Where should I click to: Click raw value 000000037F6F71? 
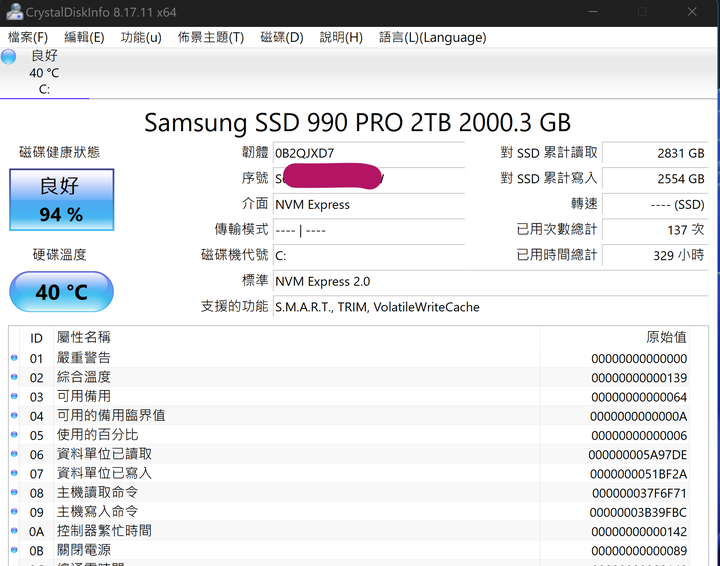pos(640,493)
